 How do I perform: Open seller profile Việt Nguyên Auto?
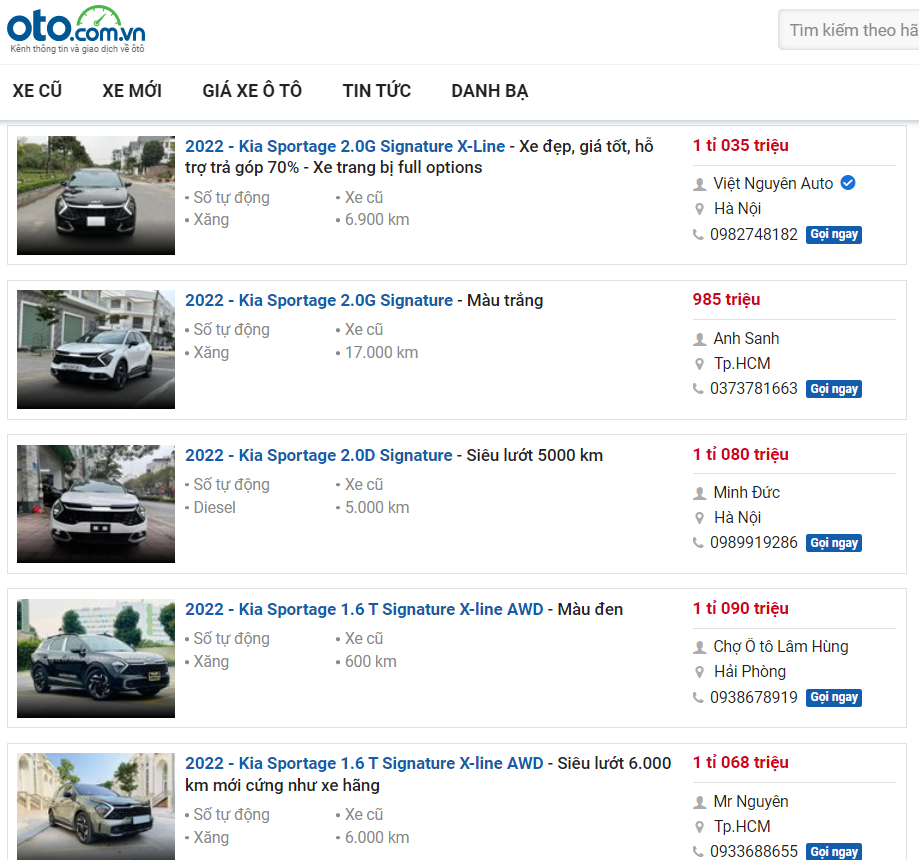coord(773,183)
